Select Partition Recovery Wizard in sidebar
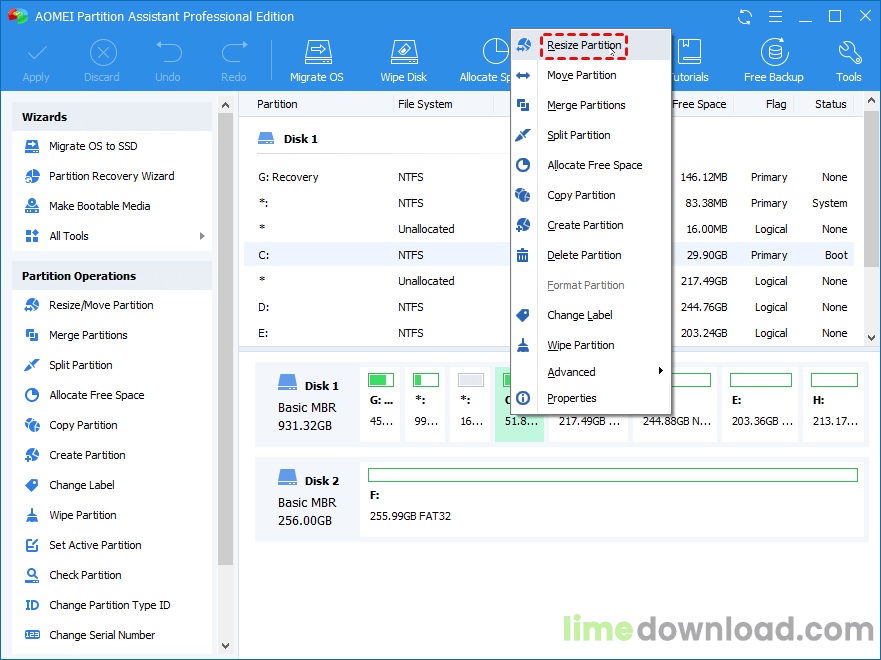Screen dimensions: 881x660 [111, 176]
